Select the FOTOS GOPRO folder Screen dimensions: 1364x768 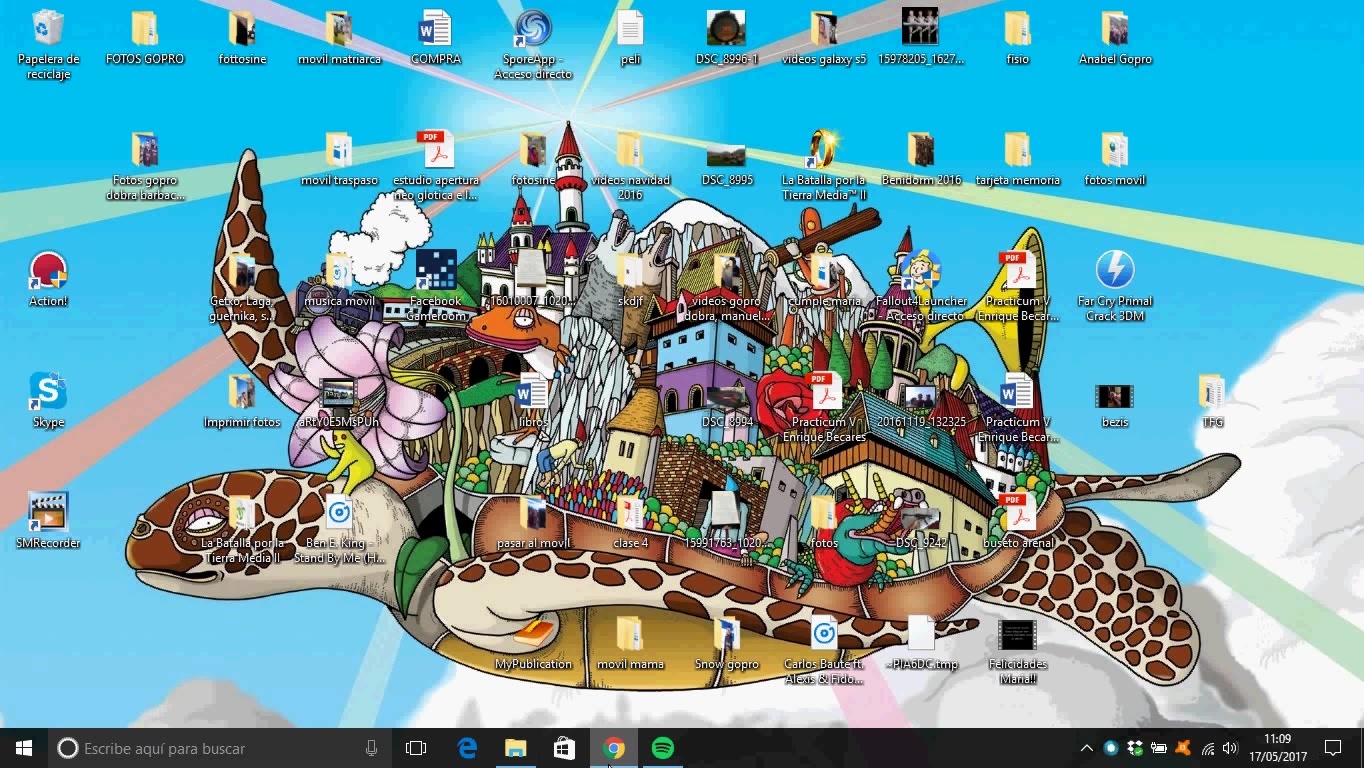click(145, 30)
